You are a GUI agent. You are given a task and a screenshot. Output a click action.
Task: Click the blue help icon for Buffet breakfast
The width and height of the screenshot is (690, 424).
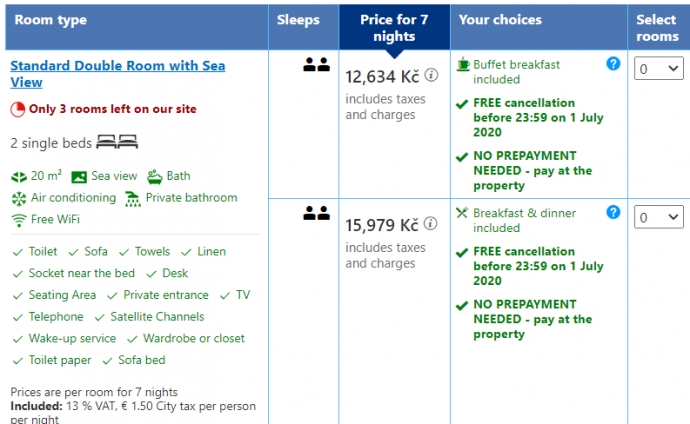(613, 64)
